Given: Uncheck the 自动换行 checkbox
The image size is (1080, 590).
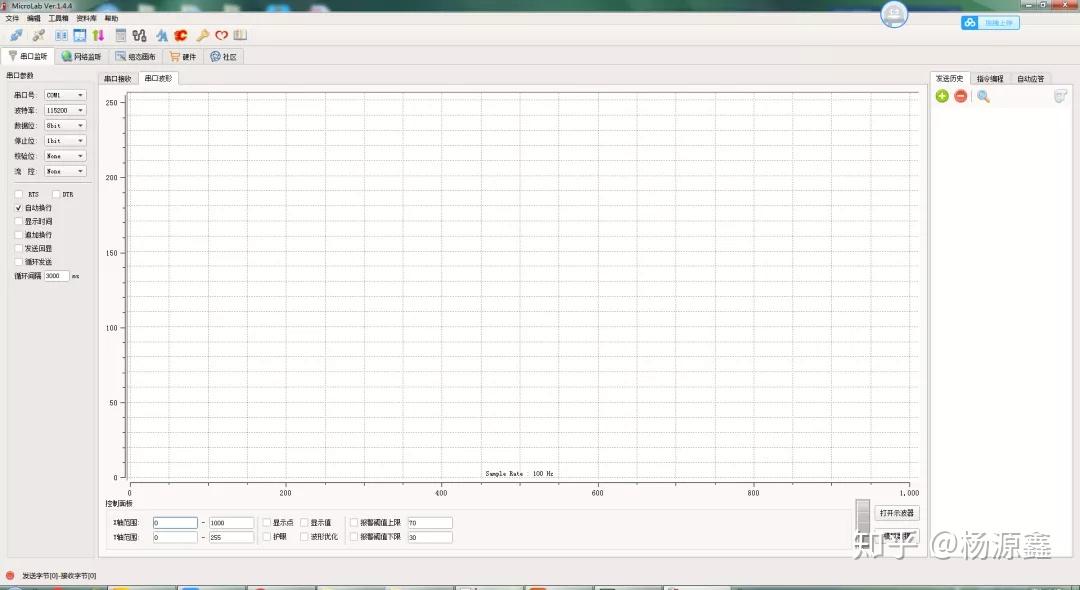Looking at the screenshot, I should point(19,208).
